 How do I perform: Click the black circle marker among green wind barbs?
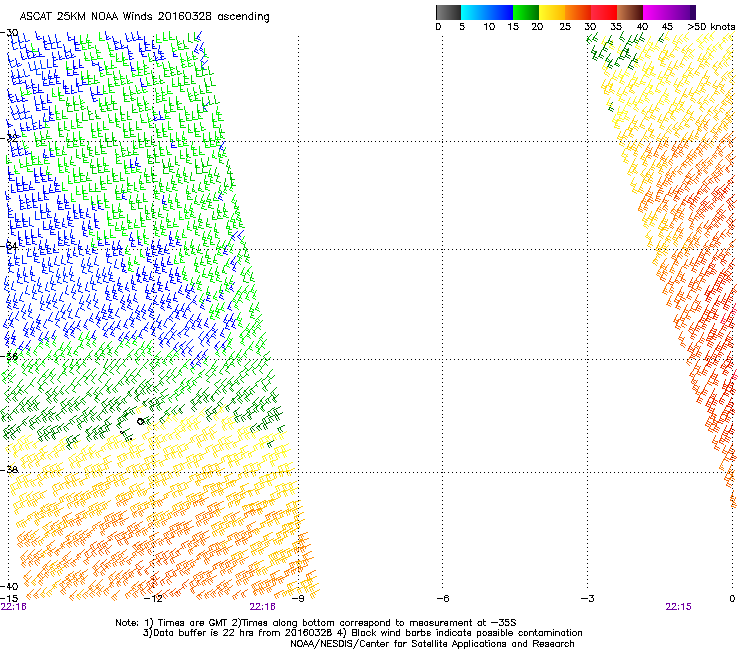pos(140,421)
